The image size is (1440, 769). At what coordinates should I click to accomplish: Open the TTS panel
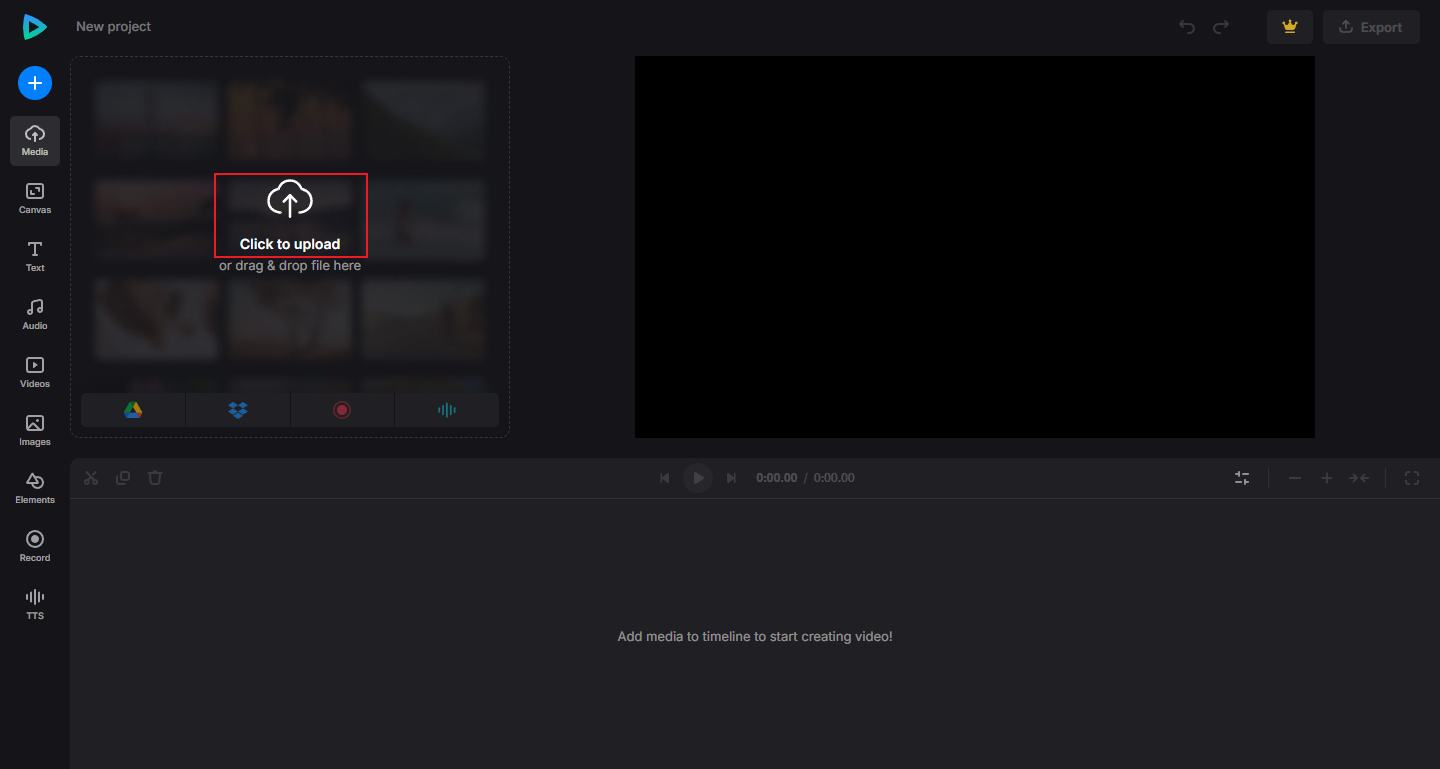(34, 603)
